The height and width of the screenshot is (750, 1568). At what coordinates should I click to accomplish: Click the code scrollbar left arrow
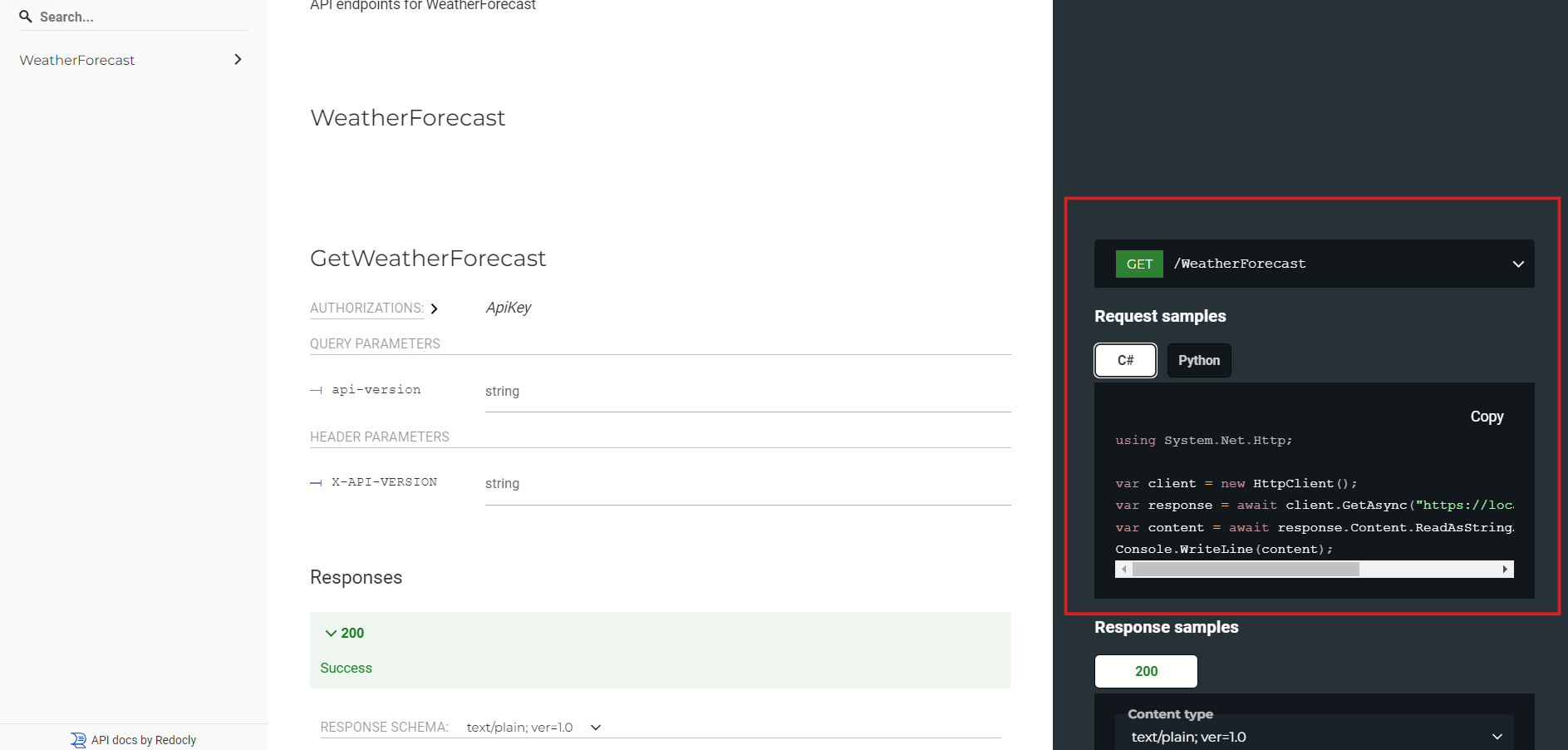click(x=1123, y=569)
